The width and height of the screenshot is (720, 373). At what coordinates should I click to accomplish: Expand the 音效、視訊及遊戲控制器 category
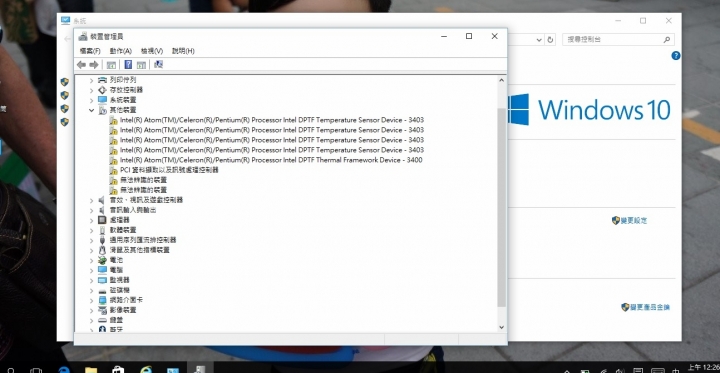(x=91, y=200)
